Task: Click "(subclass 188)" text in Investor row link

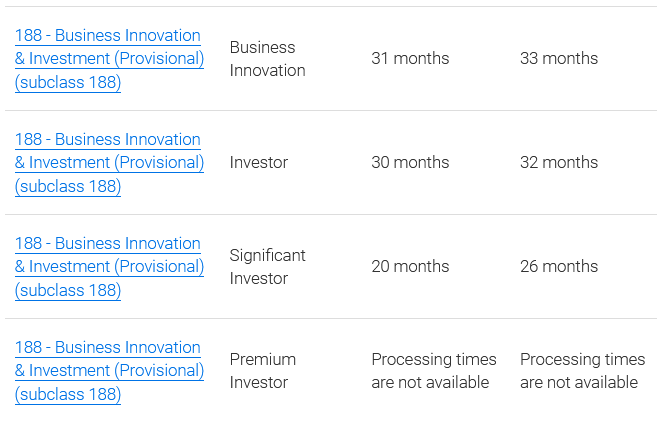Action: click(68, 187)
